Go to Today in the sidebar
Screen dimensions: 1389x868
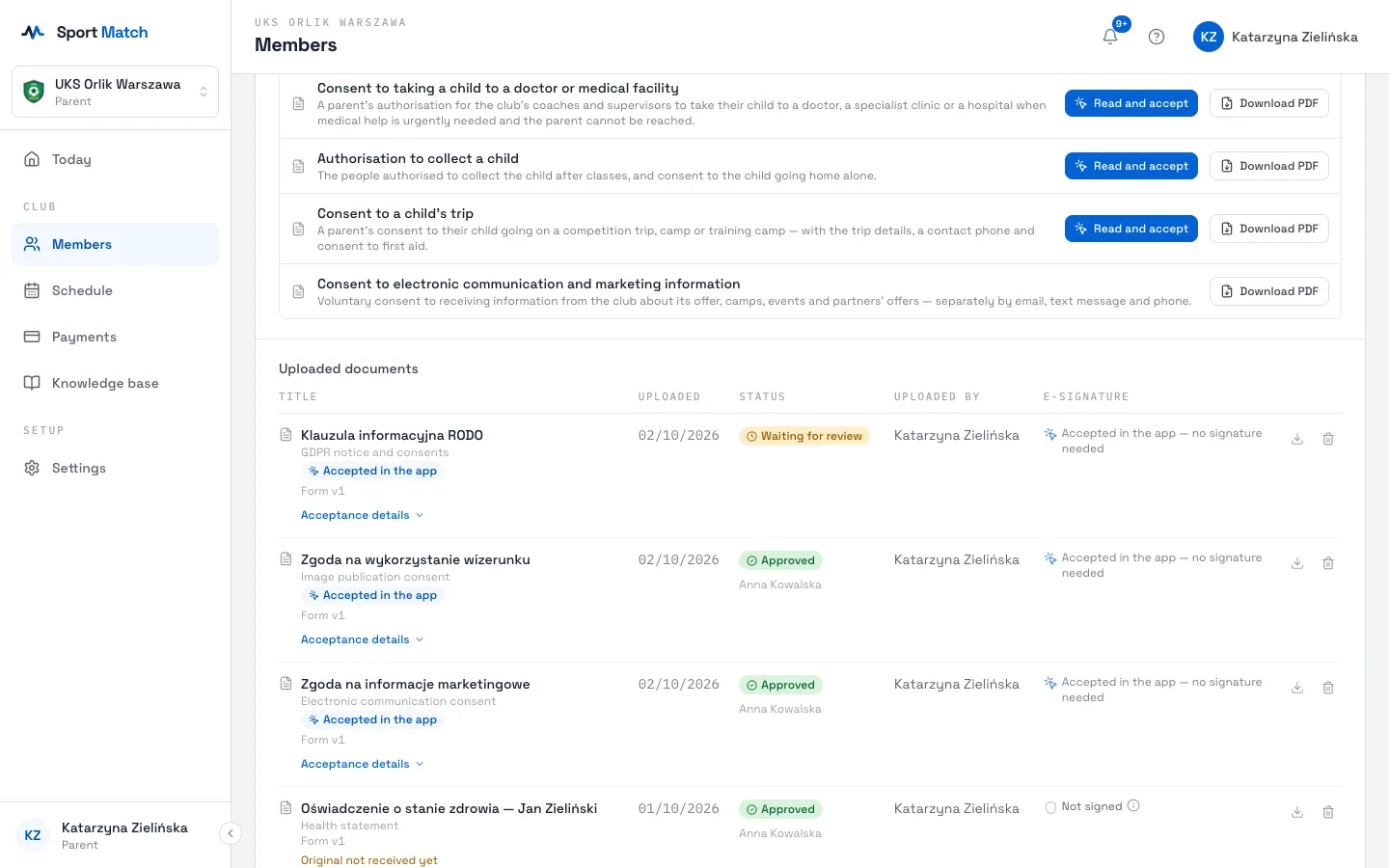tap(115, 159)
